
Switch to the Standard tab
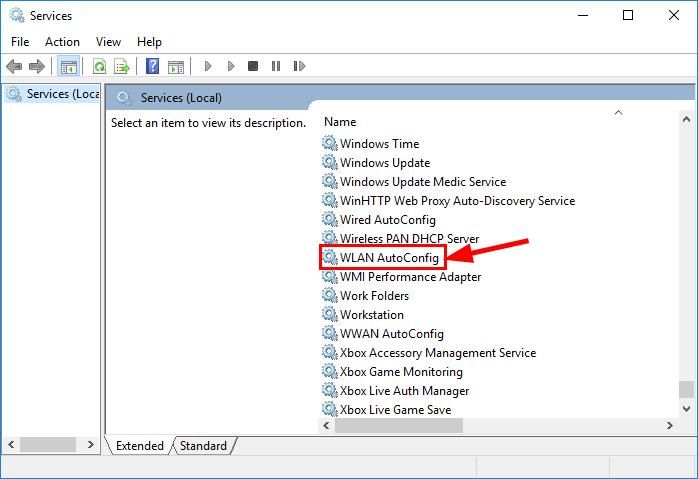(x=203, y=446)
